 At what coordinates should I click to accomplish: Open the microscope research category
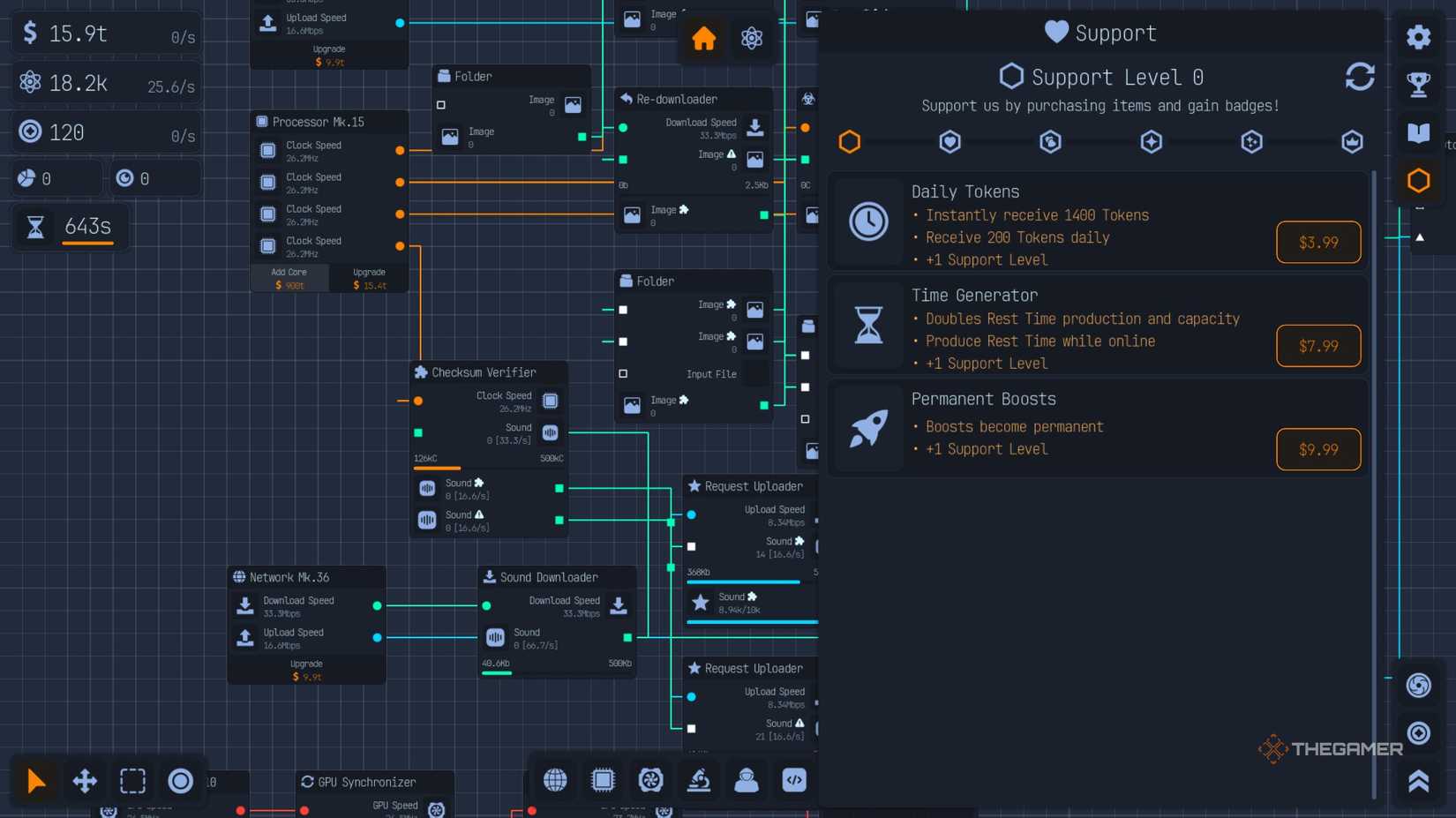699,780
